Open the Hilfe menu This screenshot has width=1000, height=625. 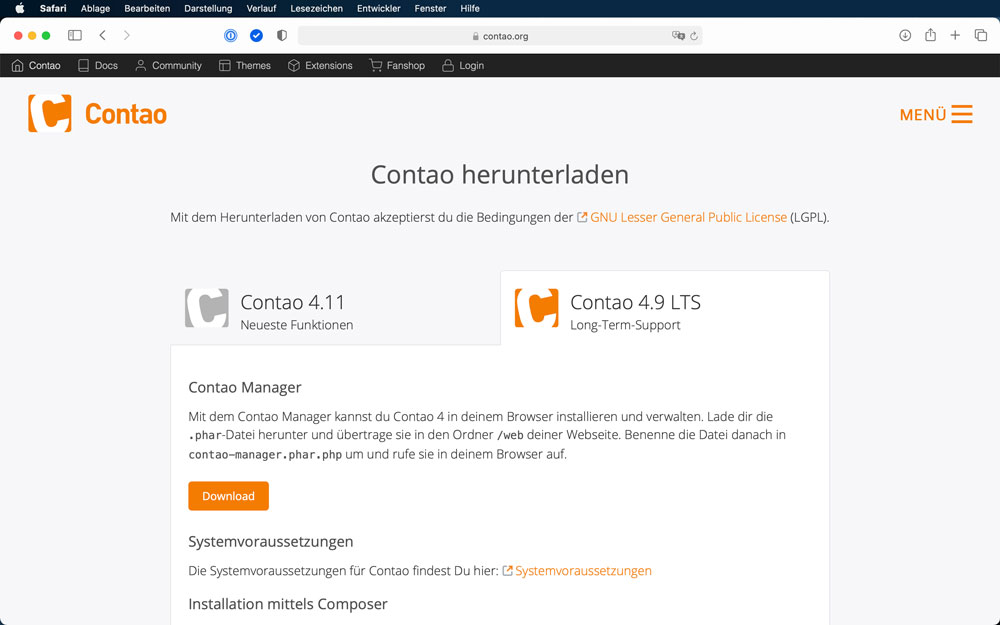[x=469, y=8]
